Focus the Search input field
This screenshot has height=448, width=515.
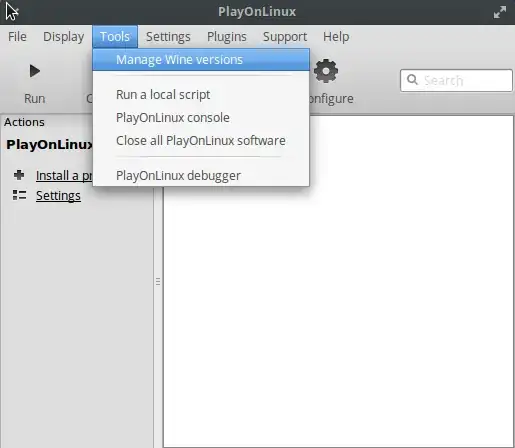point(456,80)
